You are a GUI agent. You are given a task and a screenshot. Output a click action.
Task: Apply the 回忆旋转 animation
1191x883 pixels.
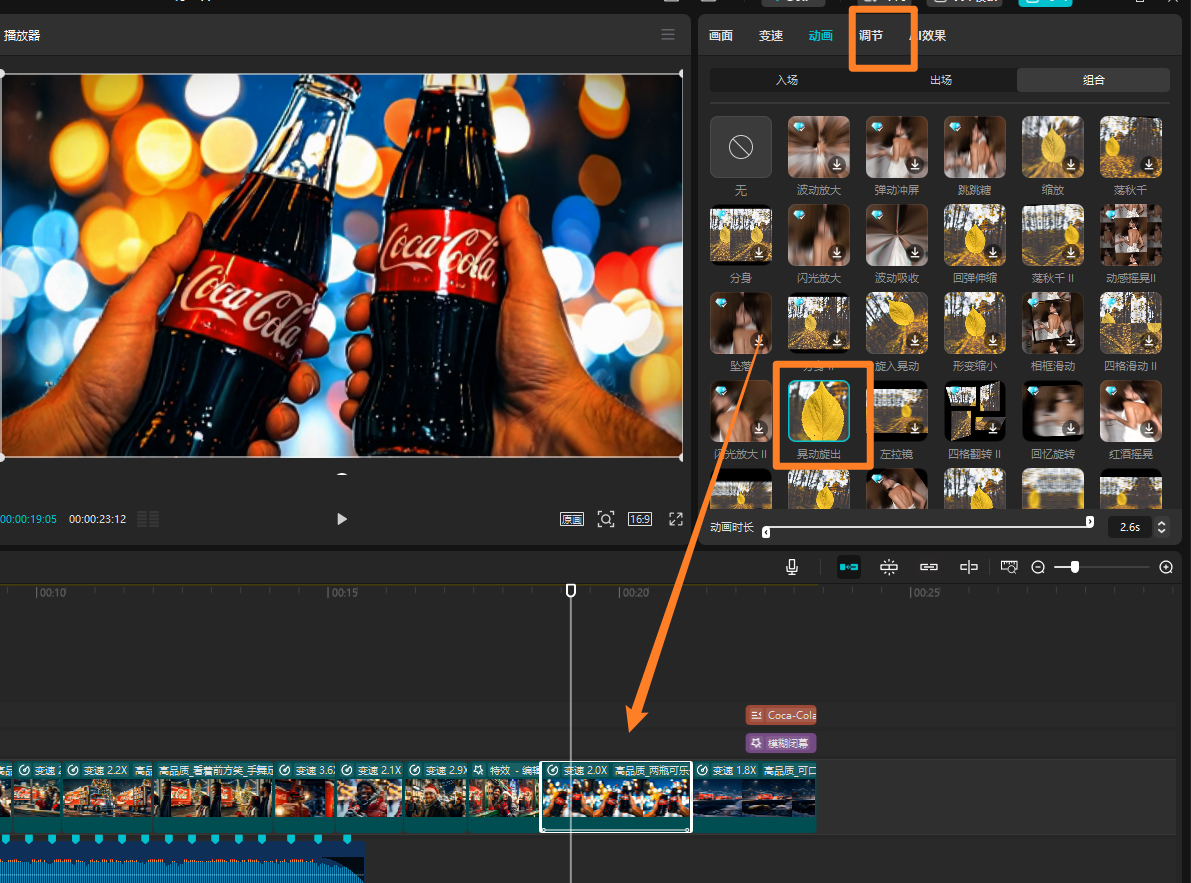[1053, 412]
